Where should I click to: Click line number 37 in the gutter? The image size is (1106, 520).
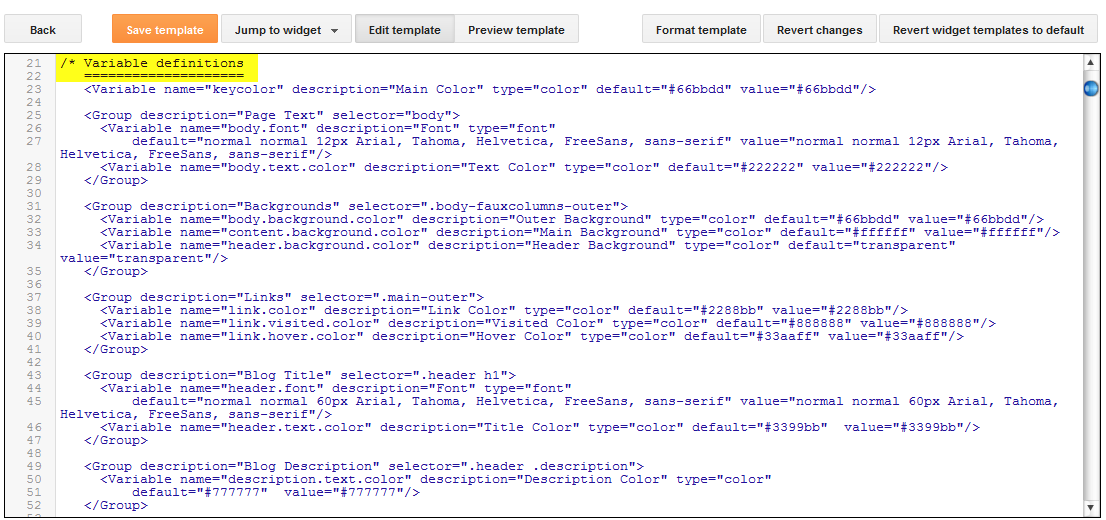pos(34,297)
